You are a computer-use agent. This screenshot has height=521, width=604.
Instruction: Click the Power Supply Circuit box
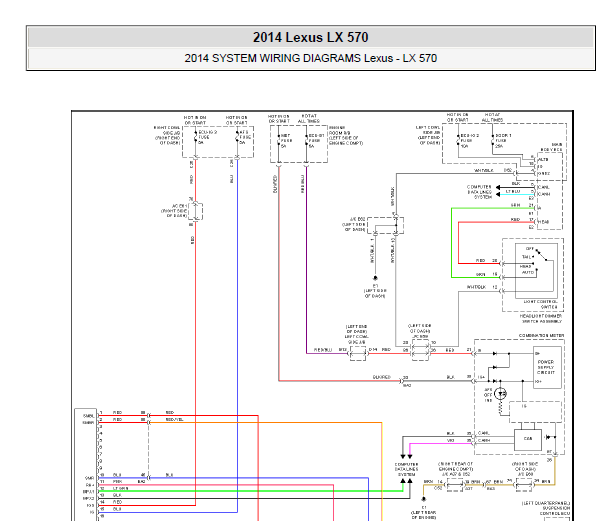coord(547,368)
